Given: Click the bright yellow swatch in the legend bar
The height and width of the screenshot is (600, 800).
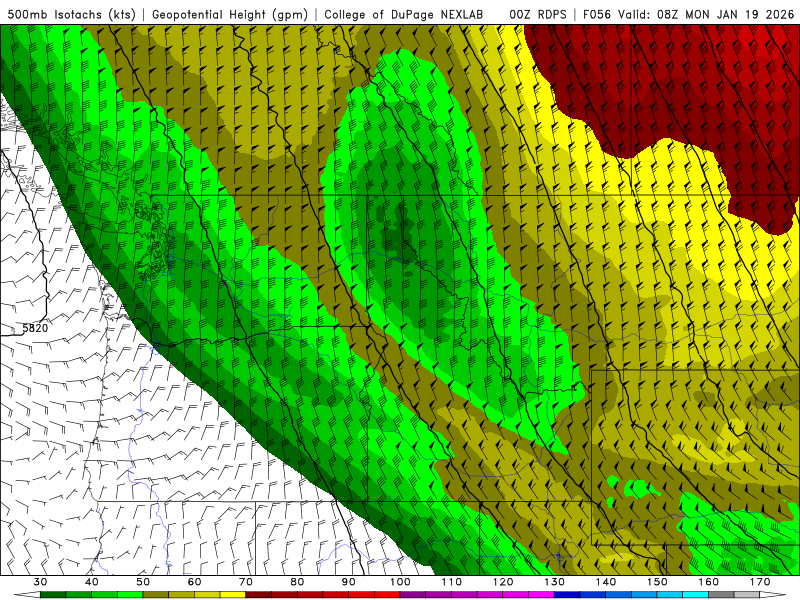Looking at the screenshot, I should tap(233, 595).
